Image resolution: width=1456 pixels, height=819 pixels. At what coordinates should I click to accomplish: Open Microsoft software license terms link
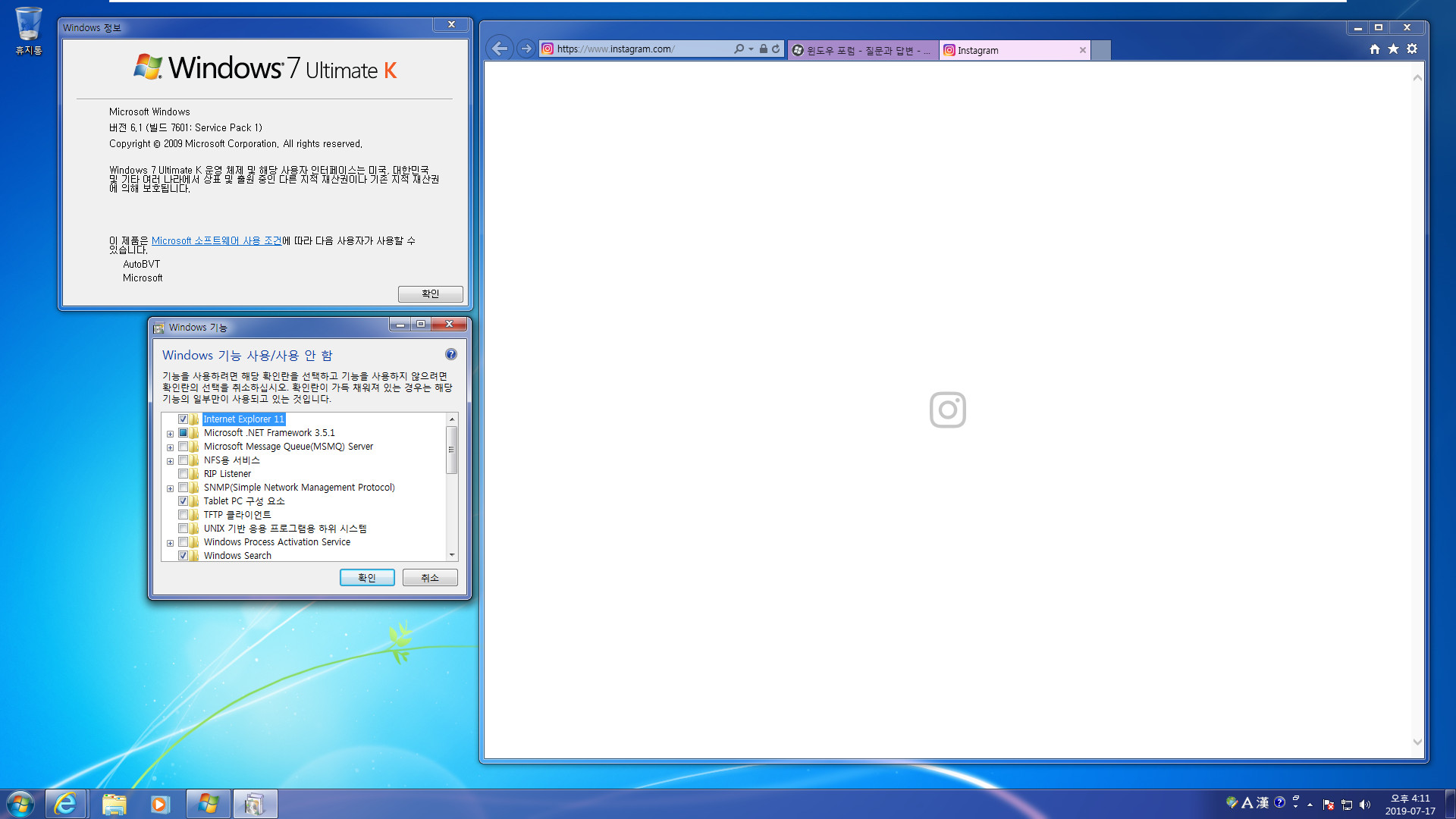(x=216, y=240)
